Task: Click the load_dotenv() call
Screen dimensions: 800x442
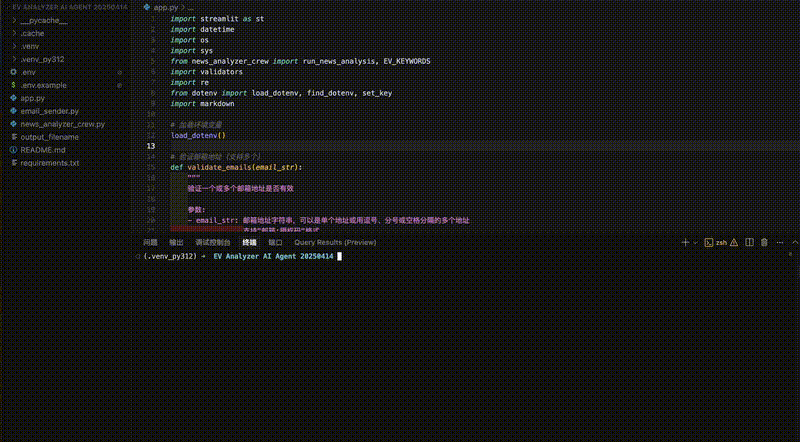Action: point(198,135)
